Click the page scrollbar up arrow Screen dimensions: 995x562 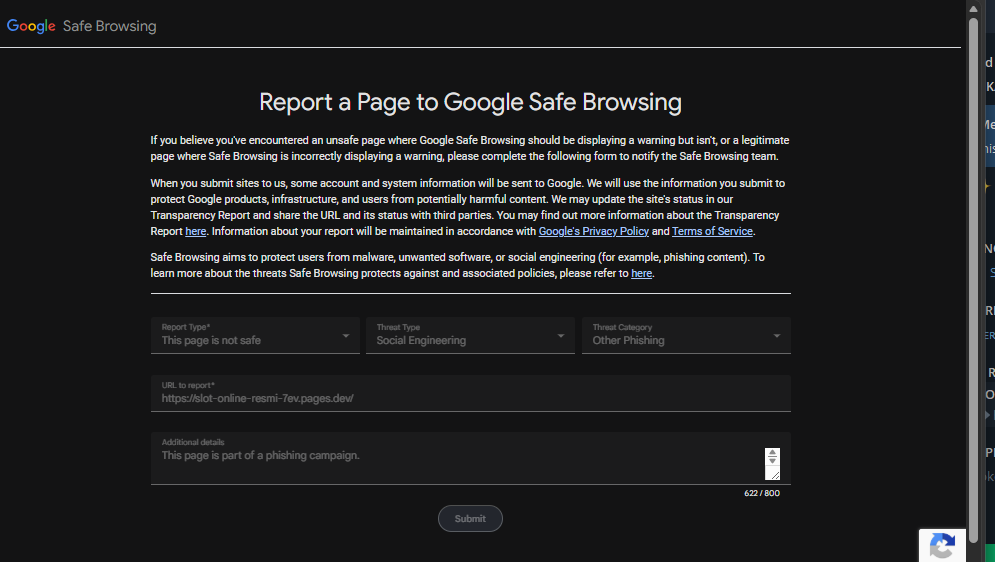(973, 8)
